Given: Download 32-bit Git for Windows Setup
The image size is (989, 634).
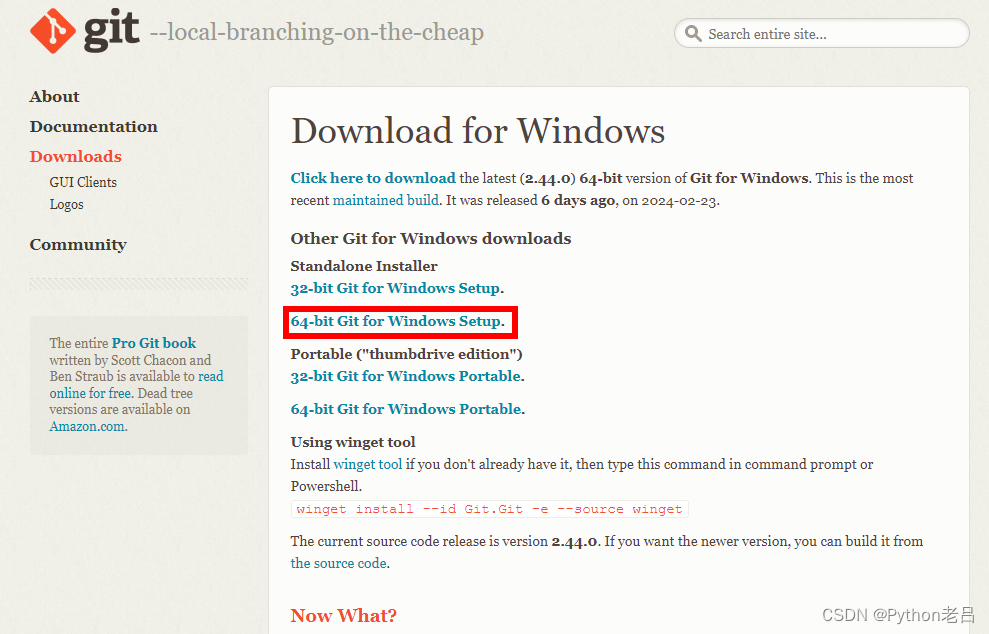Looking at the screenshot, I should [395, 288].
